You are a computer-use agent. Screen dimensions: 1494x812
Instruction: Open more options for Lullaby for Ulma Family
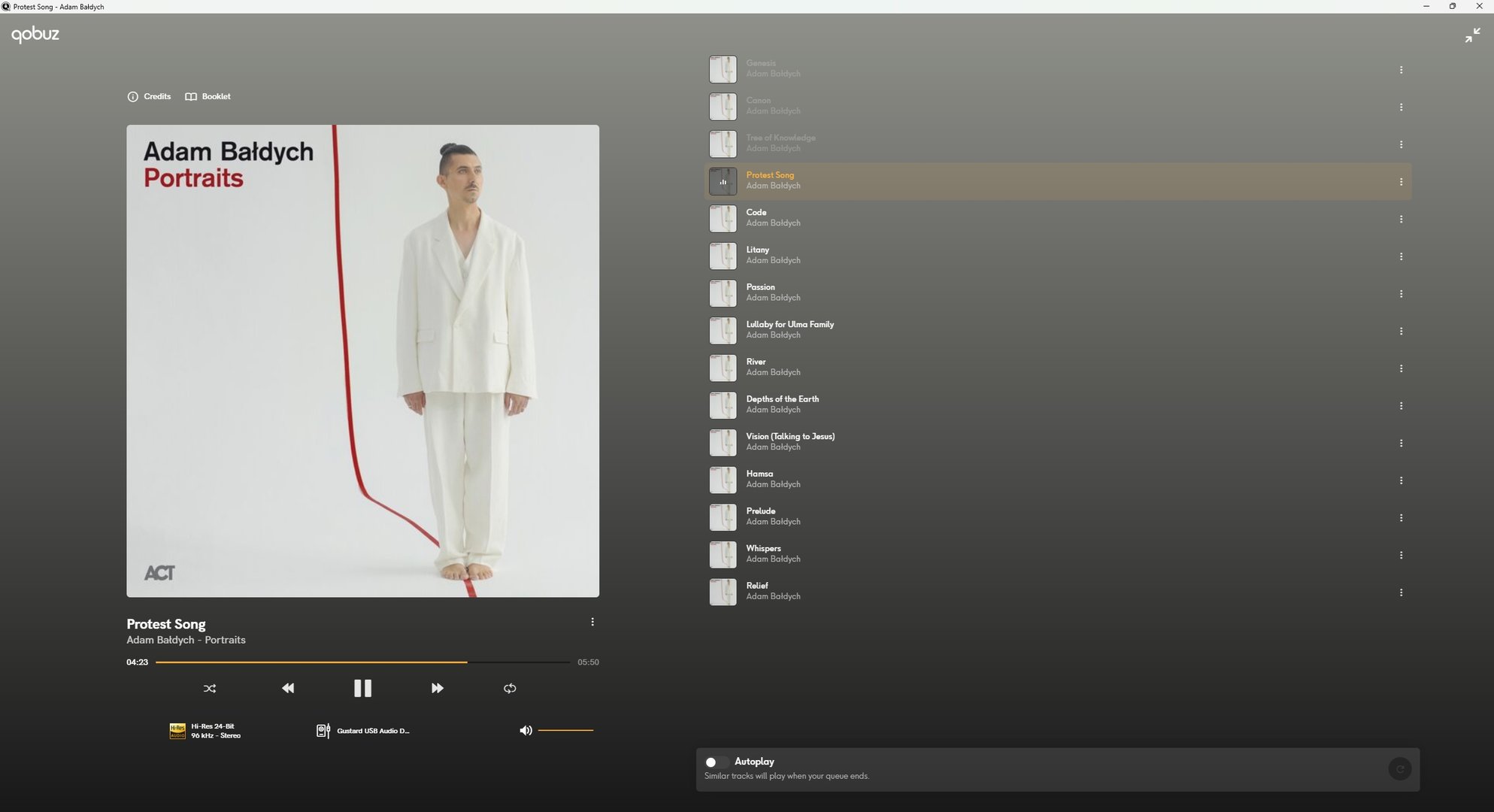point(1401,331)
